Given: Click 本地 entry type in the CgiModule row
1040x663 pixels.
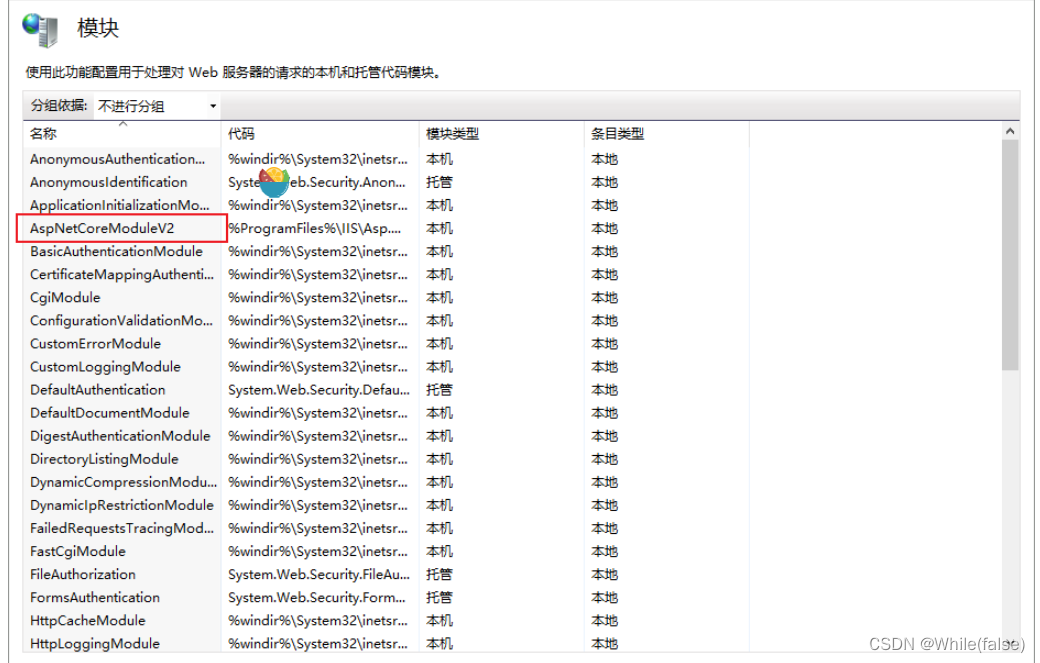Looking at the screenshot, I should pos(604,298).
